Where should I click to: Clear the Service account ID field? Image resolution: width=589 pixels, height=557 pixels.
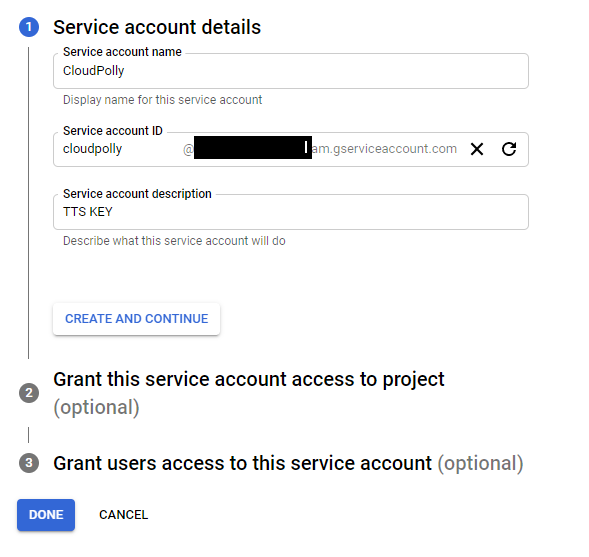point(477,149)
